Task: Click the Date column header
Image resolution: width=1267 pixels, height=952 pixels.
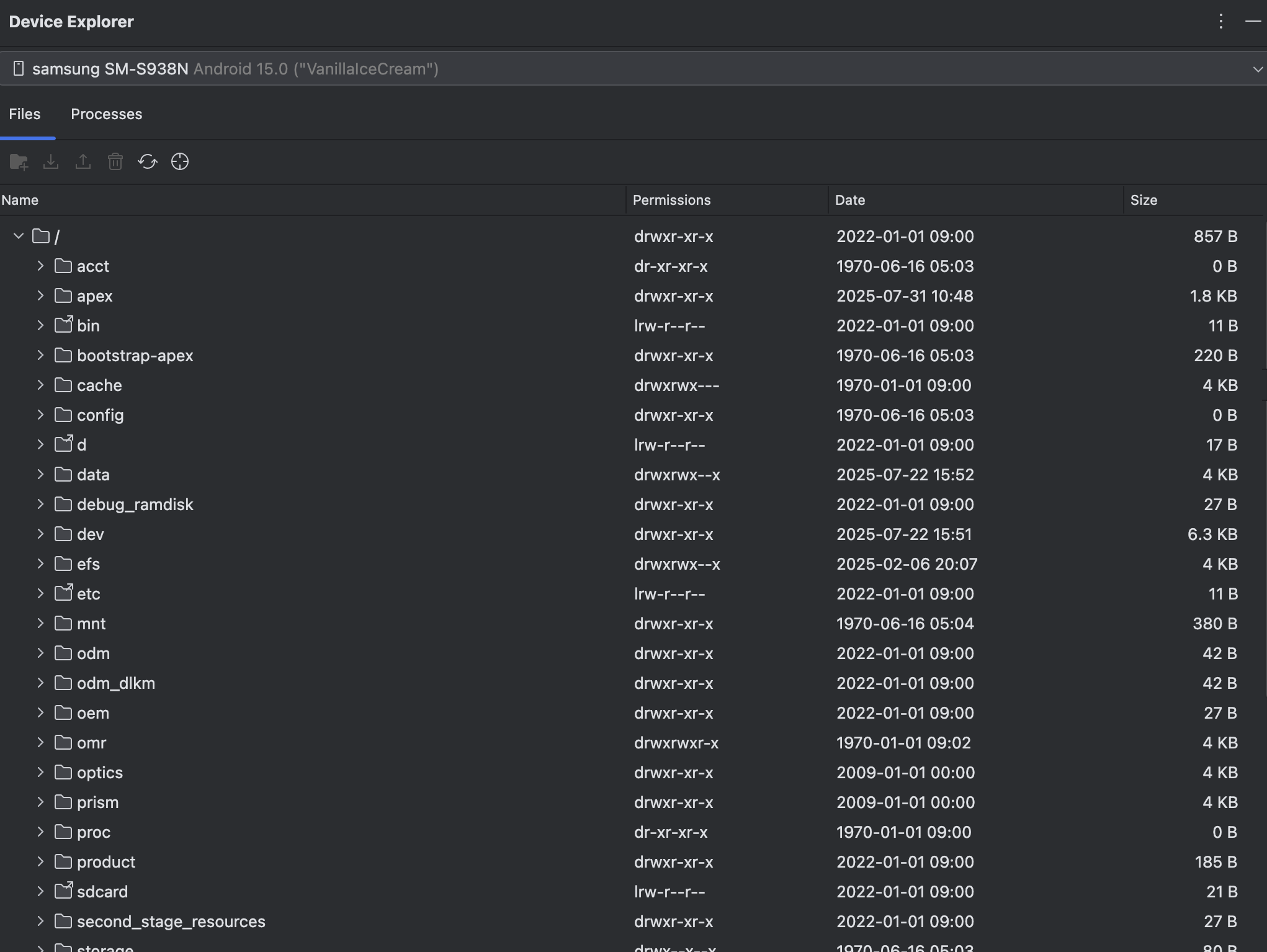Action: click(849, 200)
